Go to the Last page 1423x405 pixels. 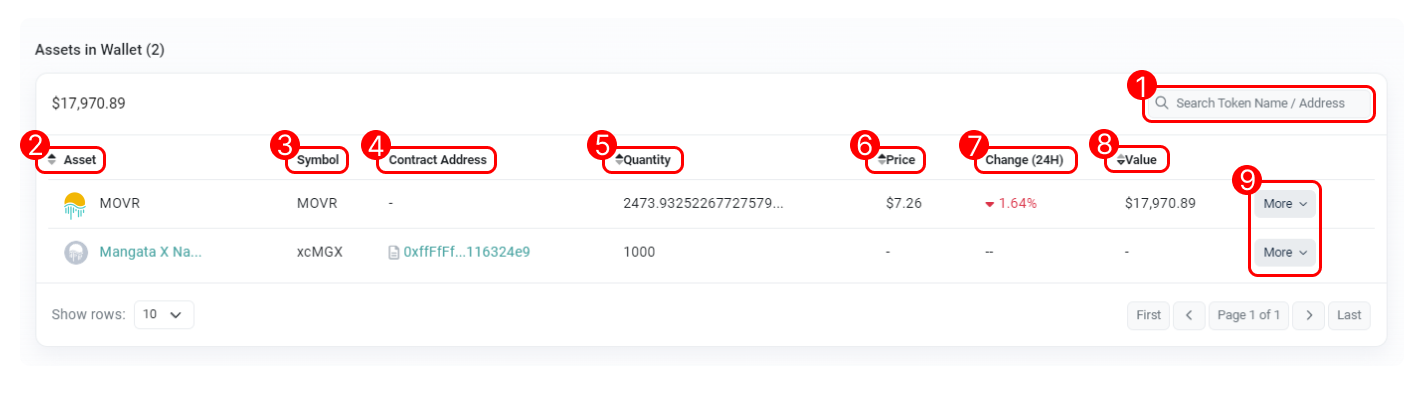click(x=1349, y=315)
